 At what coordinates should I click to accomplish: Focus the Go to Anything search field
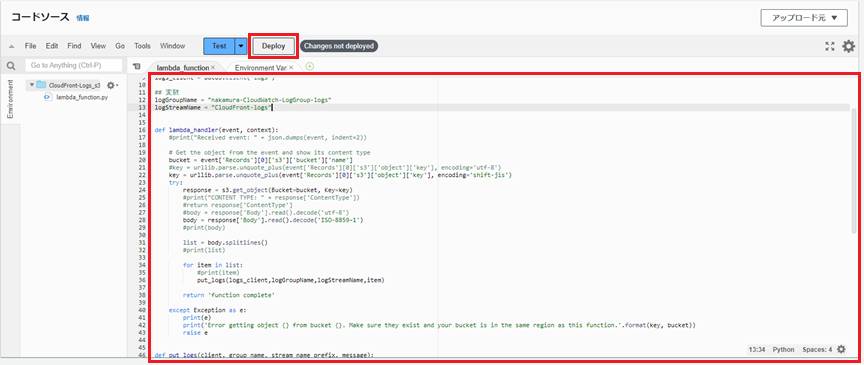[74, 66]
